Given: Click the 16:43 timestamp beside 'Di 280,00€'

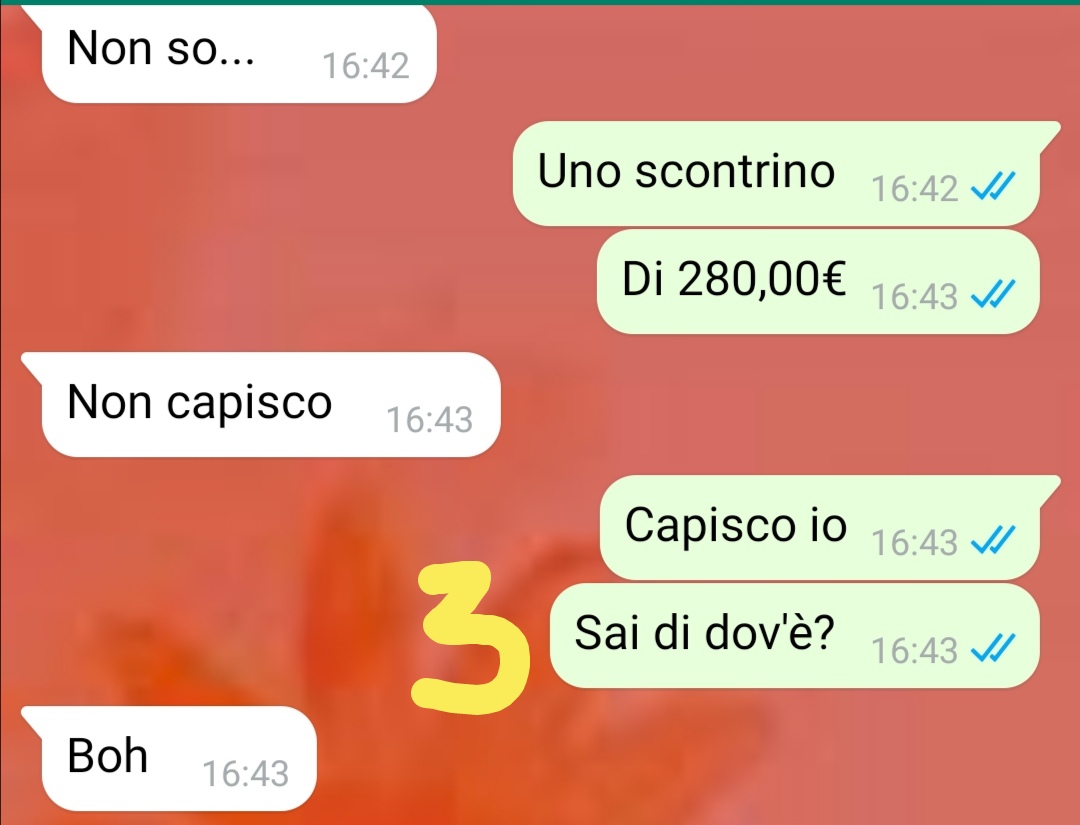Looking at the screenshot, I should point(915,297).
